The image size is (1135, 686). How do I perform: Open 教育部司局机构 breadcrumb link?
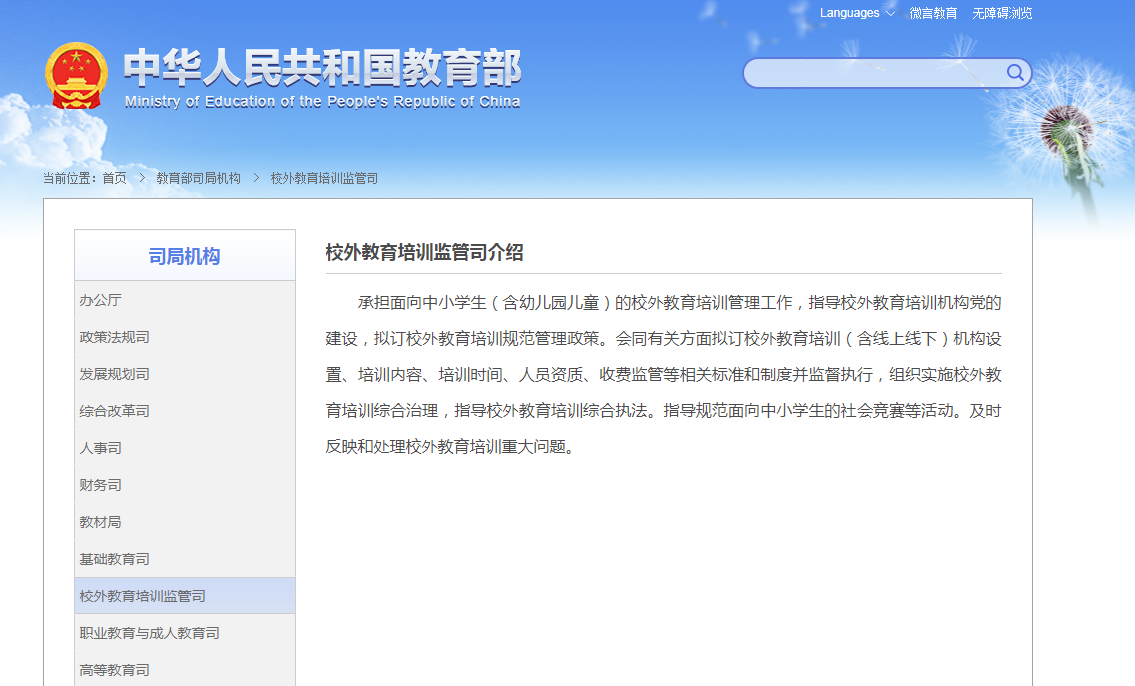click(198, 178)
